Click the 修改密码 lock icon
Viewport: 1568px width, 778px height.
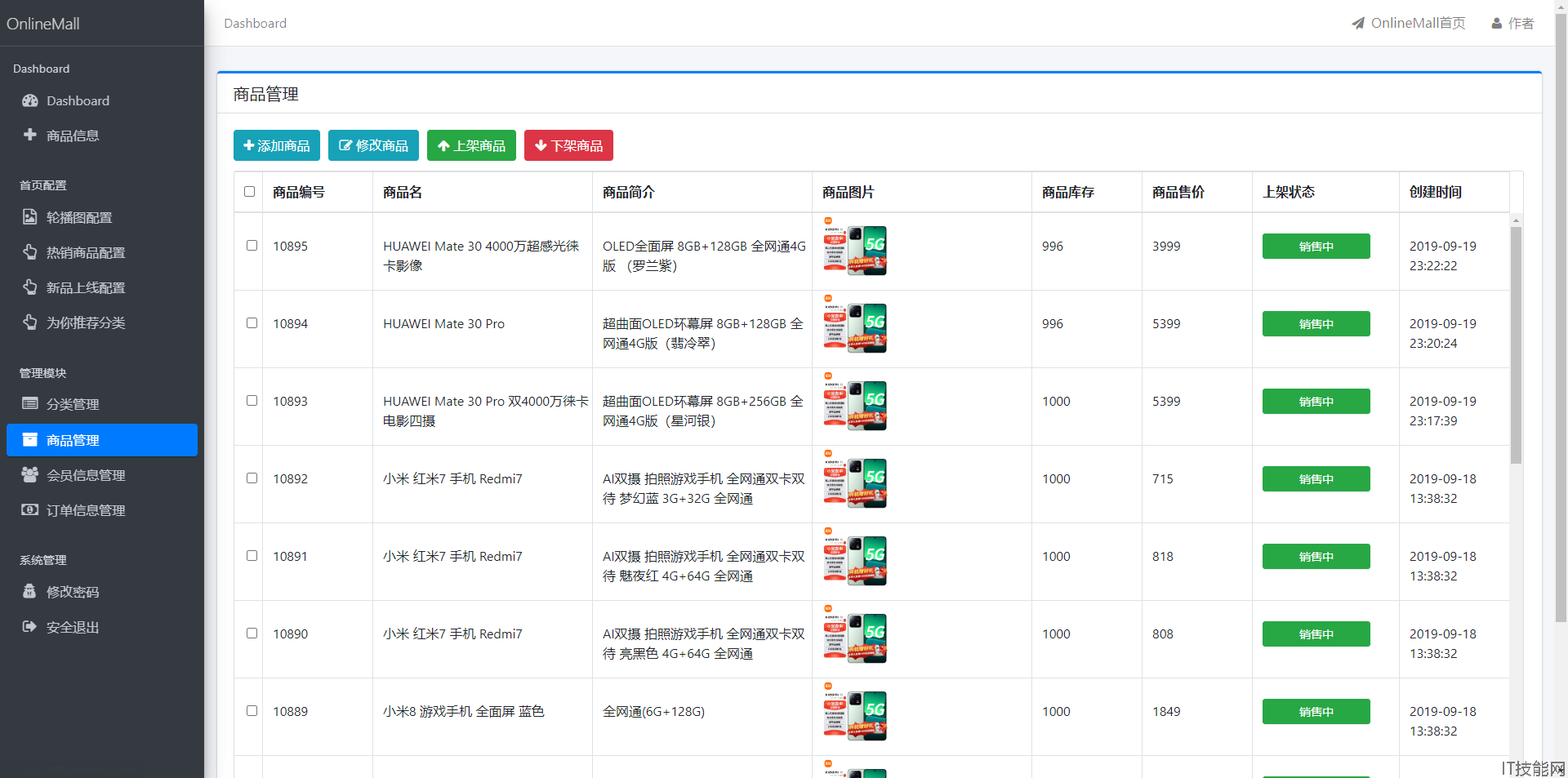(x=30, y=591)
